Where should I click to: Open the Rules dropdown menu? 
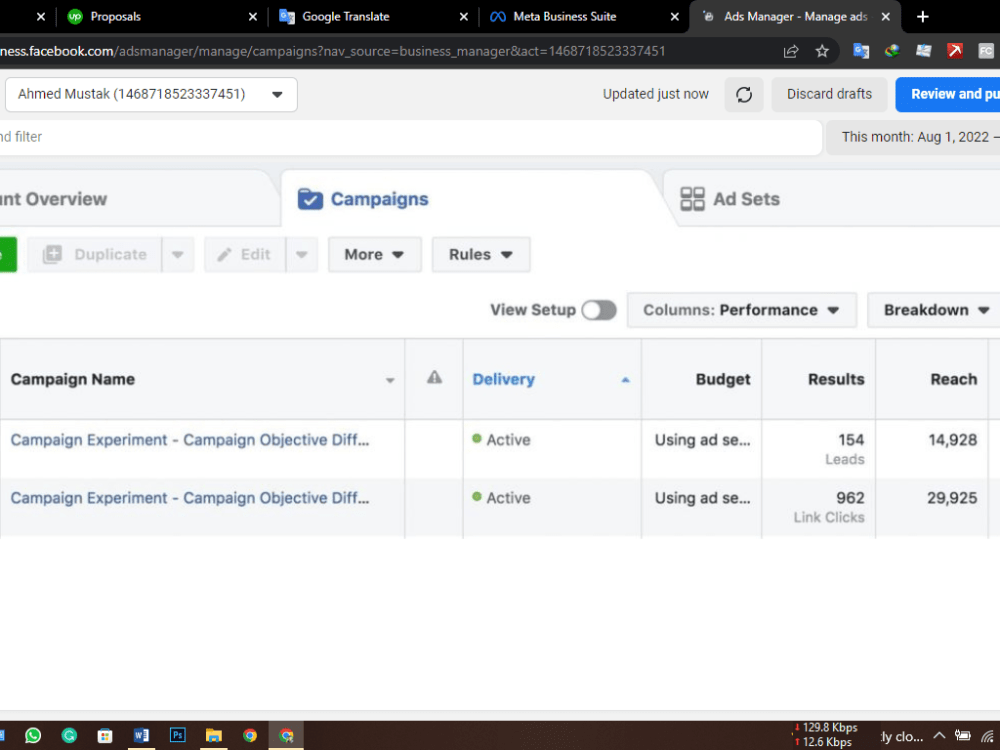pos(481,254)
